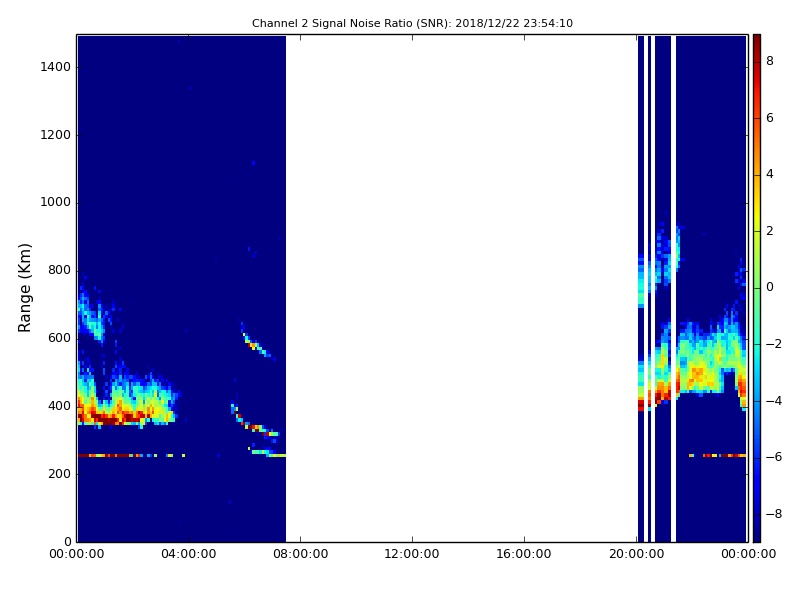Click the 20:00:00 time axis label
The width and height of the screenshot is (800, 600).
coord(636,554)
